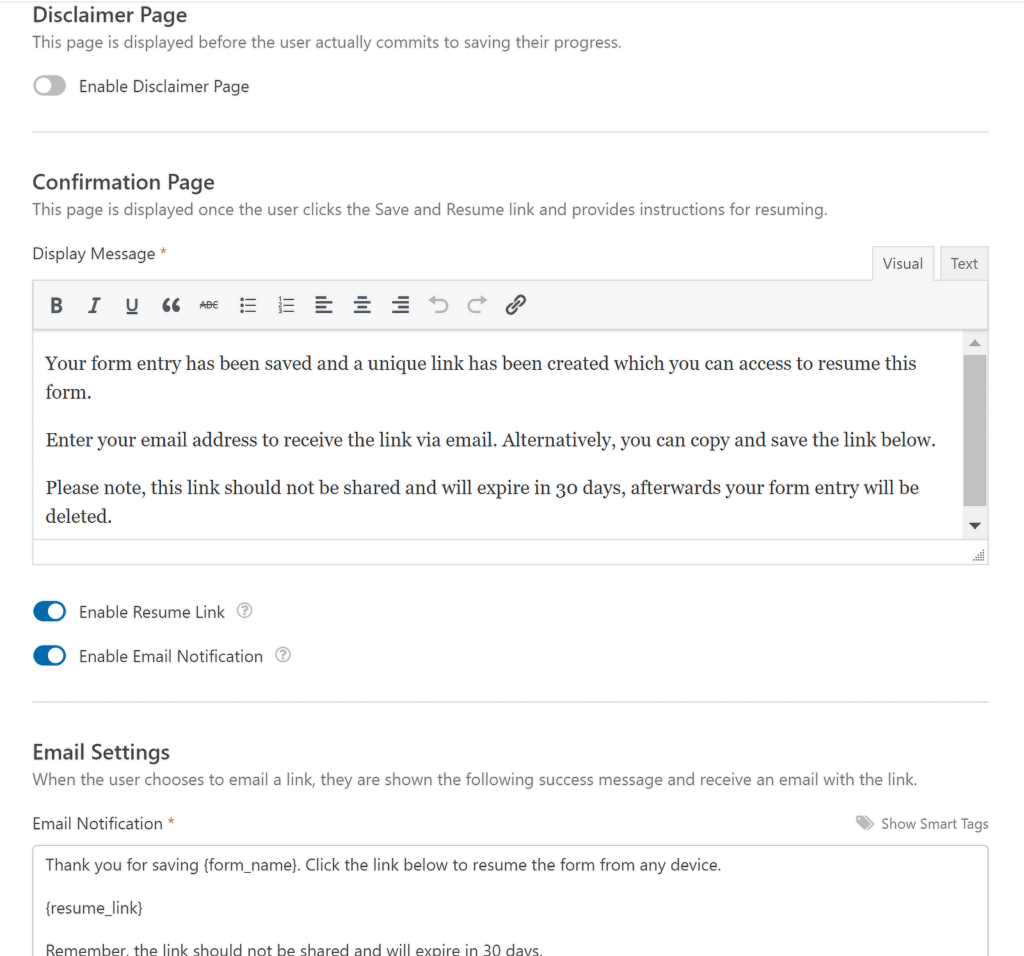1024x956 pixels.
Task: Click the Email Notification field label
Action: click(x=98, y=823)
